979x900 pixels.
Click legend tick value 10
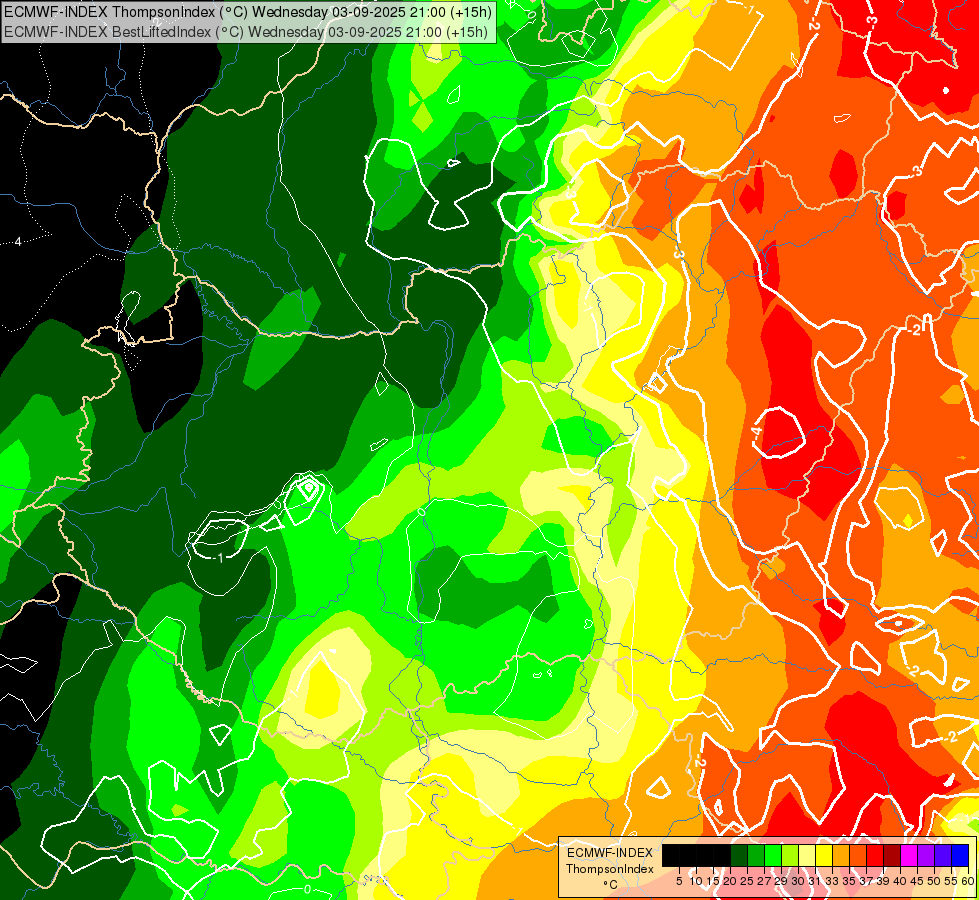click(x=696, y=881)
